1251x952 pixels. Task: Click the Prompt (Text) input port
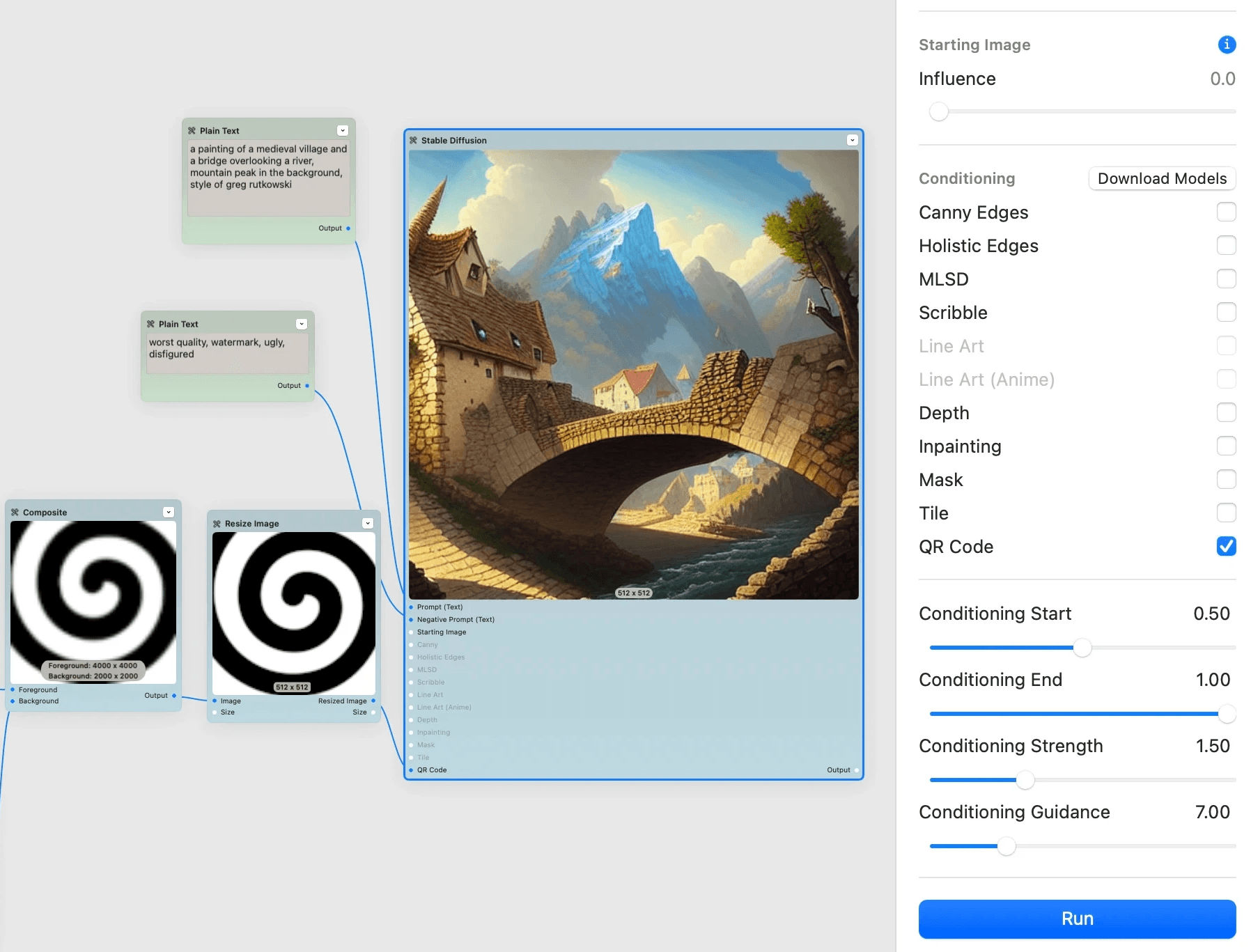(411, 607)
